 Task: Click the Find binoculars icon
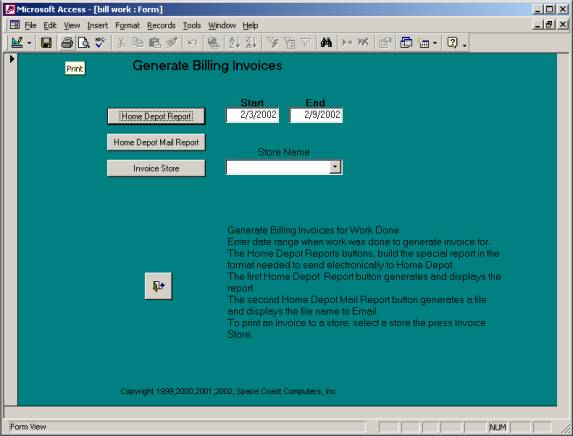[x=326, y=43]
